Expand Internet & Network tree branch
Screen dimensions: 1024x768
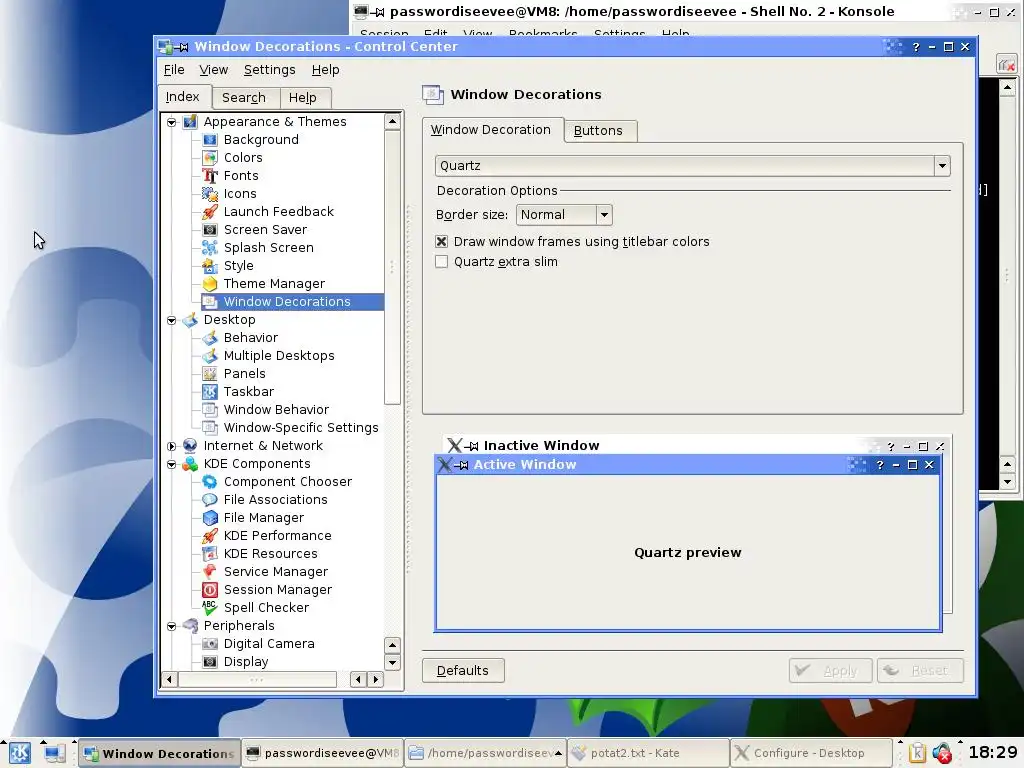[x=171, y=446]
